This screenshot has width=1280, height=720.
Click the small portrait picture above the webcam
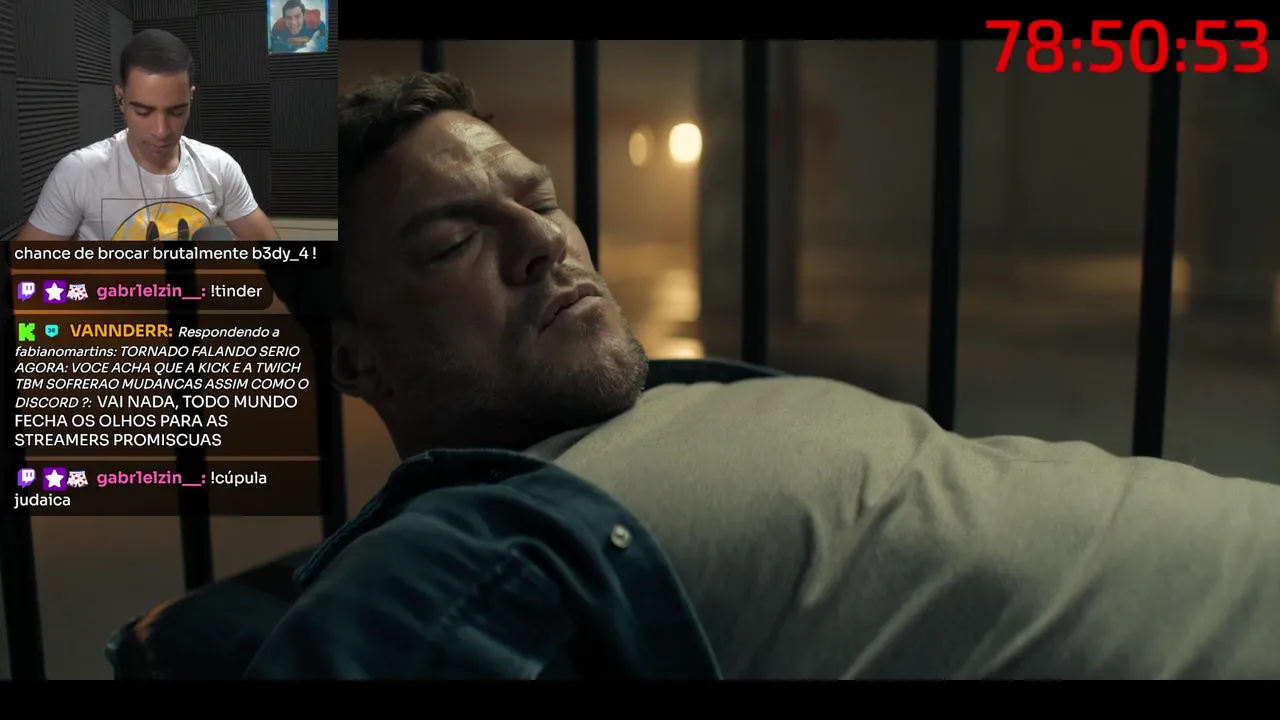coord(298,26)
